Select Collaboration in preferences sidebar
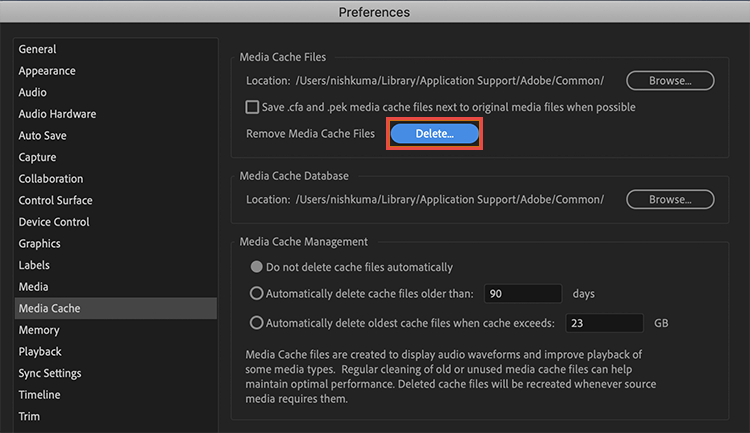The height and width of the screenshot is (433, 750). point(51,179)
